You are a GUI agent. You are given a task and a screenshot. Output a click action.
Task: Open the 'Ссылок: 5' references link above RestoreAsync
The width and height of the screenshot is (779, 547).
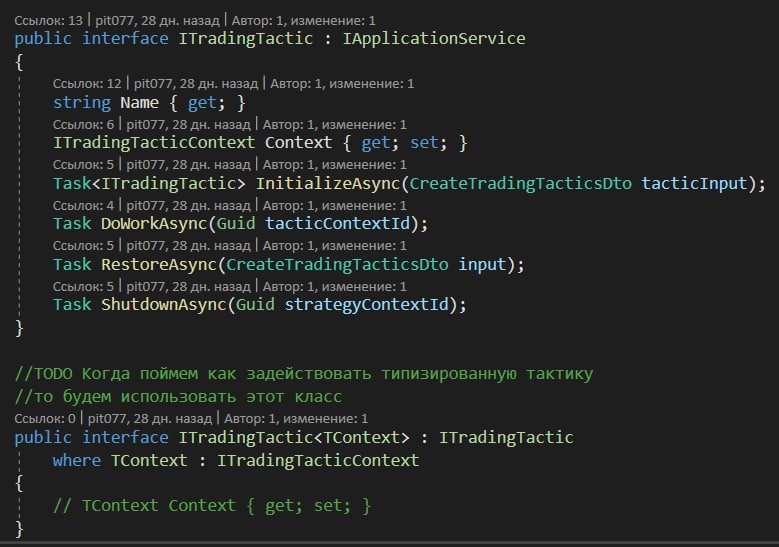pyautogui.click(x=83, y=245)
